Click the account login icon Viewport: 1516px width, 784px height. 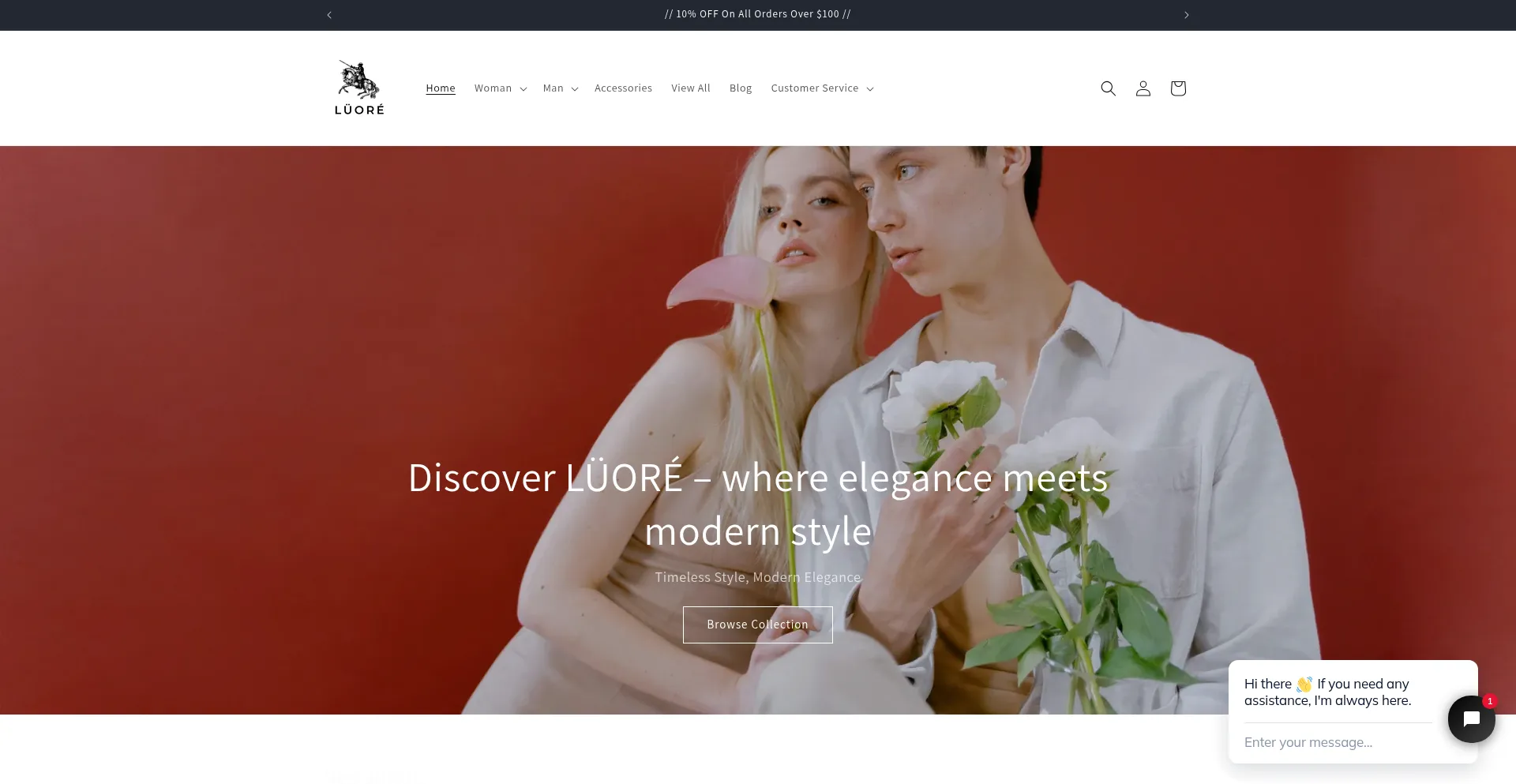coord(1143,88)
